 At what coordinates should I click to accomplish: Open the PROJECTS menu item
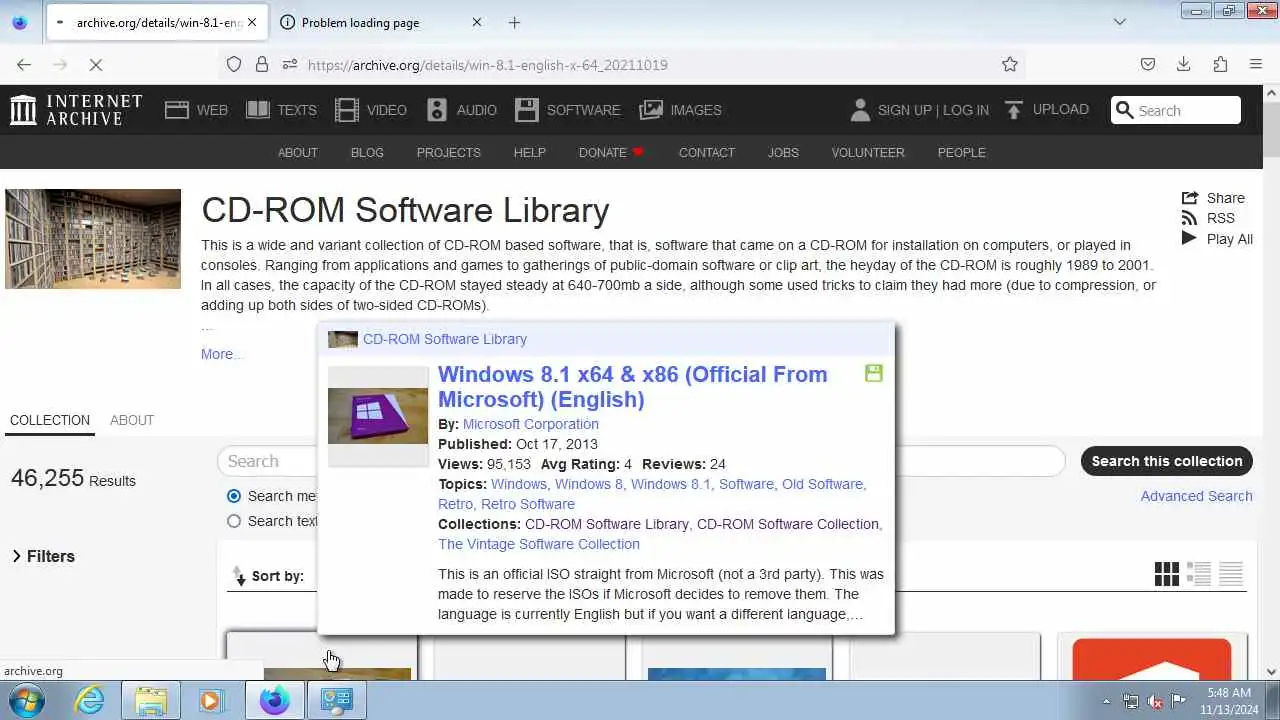[x=449, y=152]
